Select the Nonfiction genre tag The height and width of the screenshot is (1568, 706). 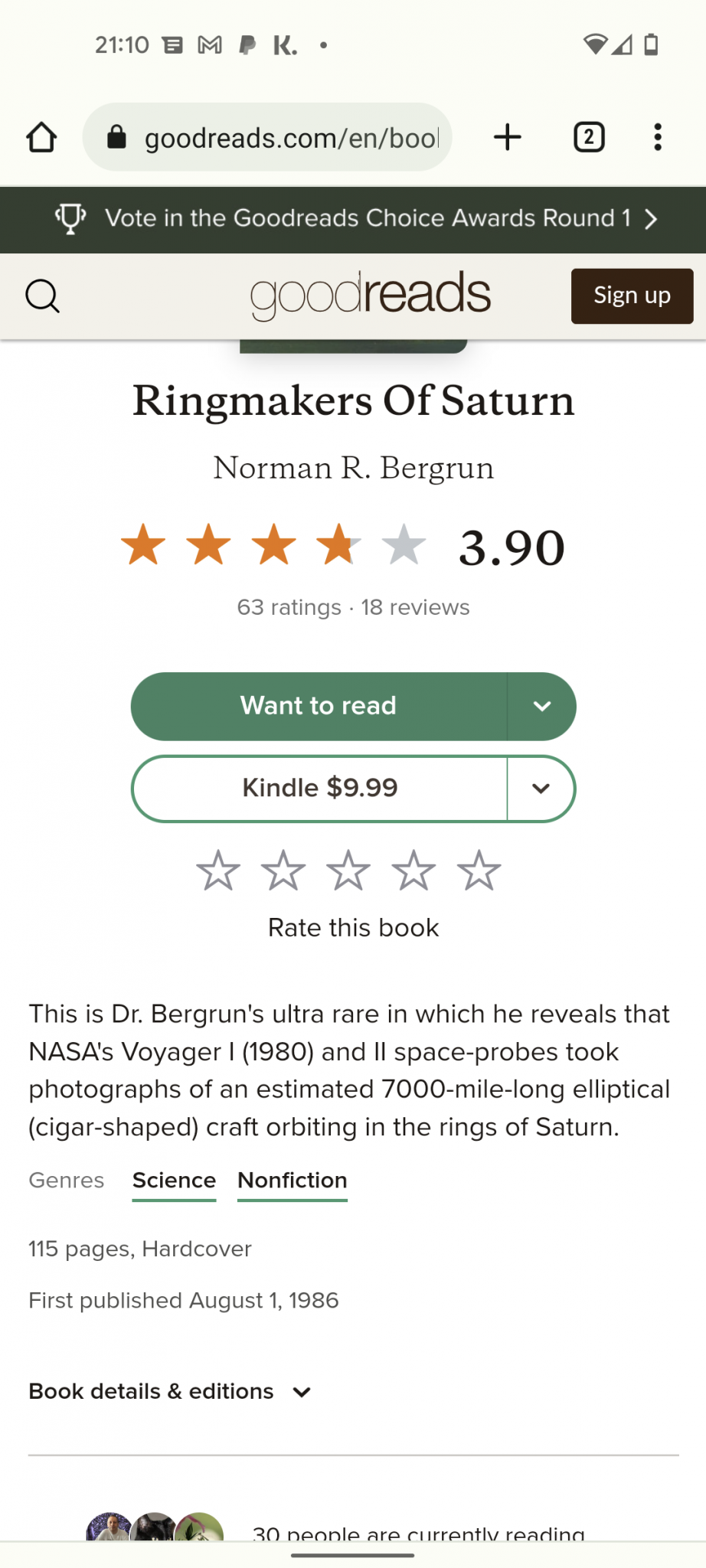[293, 1181]
